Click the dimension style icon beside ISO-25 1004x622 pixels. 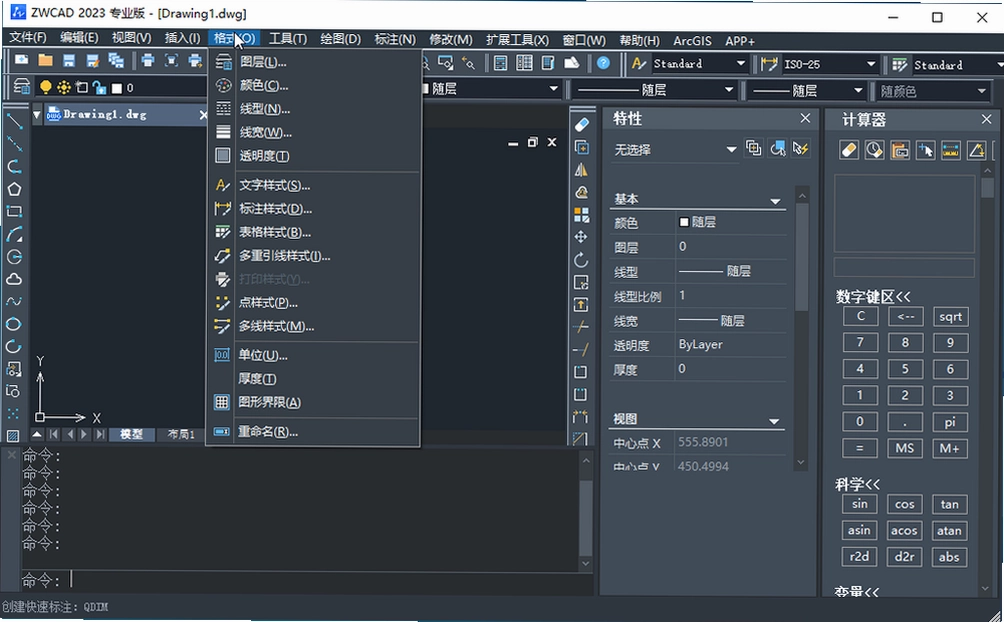click(769, 64)
